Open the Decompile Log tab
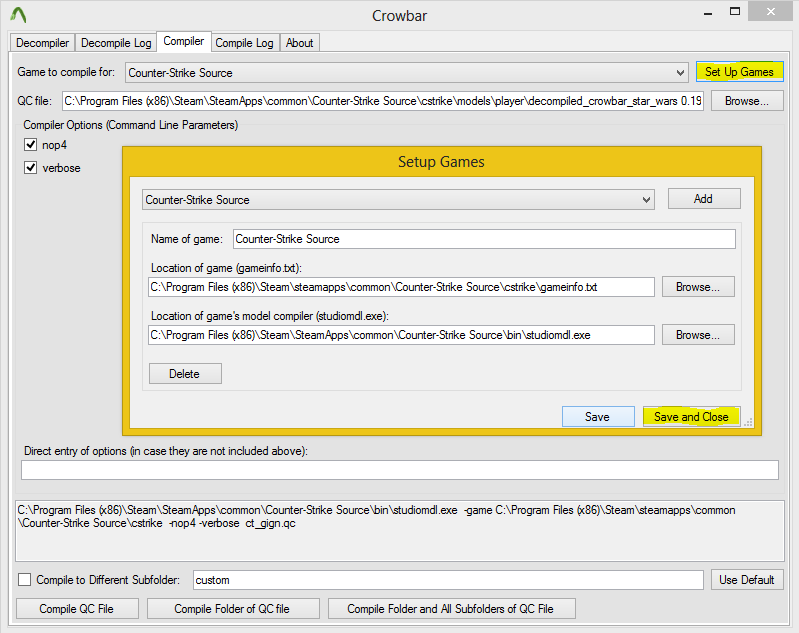Viewport: 799px width, 633px height. coord(116,43)
